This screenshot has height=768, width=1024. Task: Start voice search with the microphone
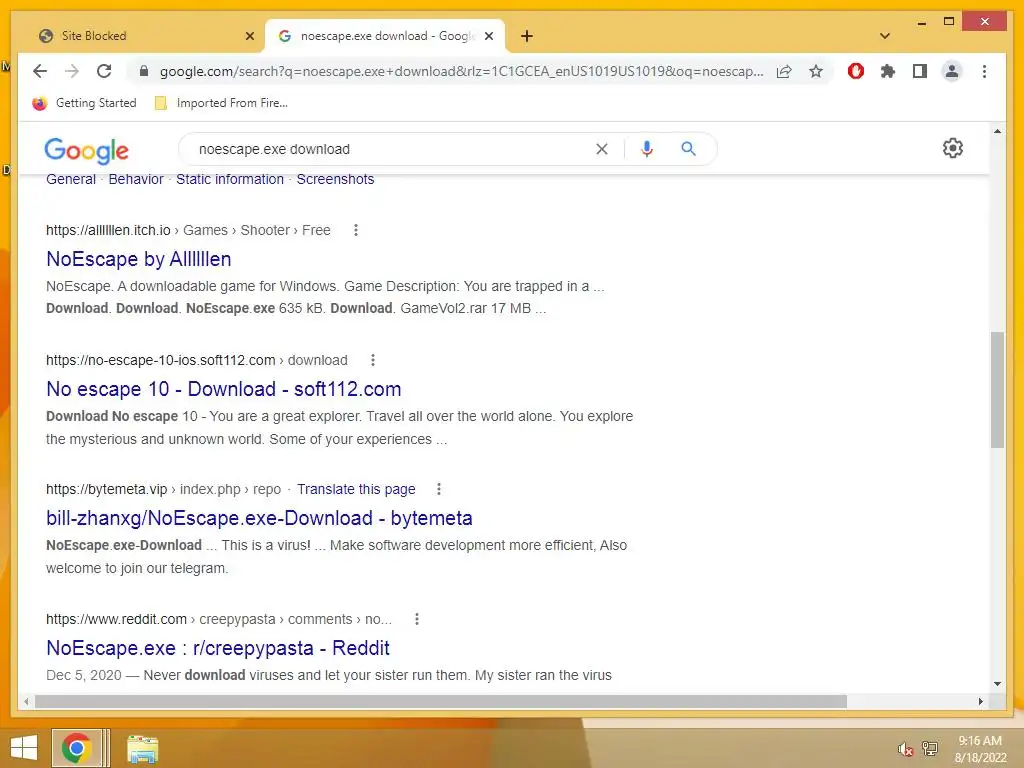647,149
